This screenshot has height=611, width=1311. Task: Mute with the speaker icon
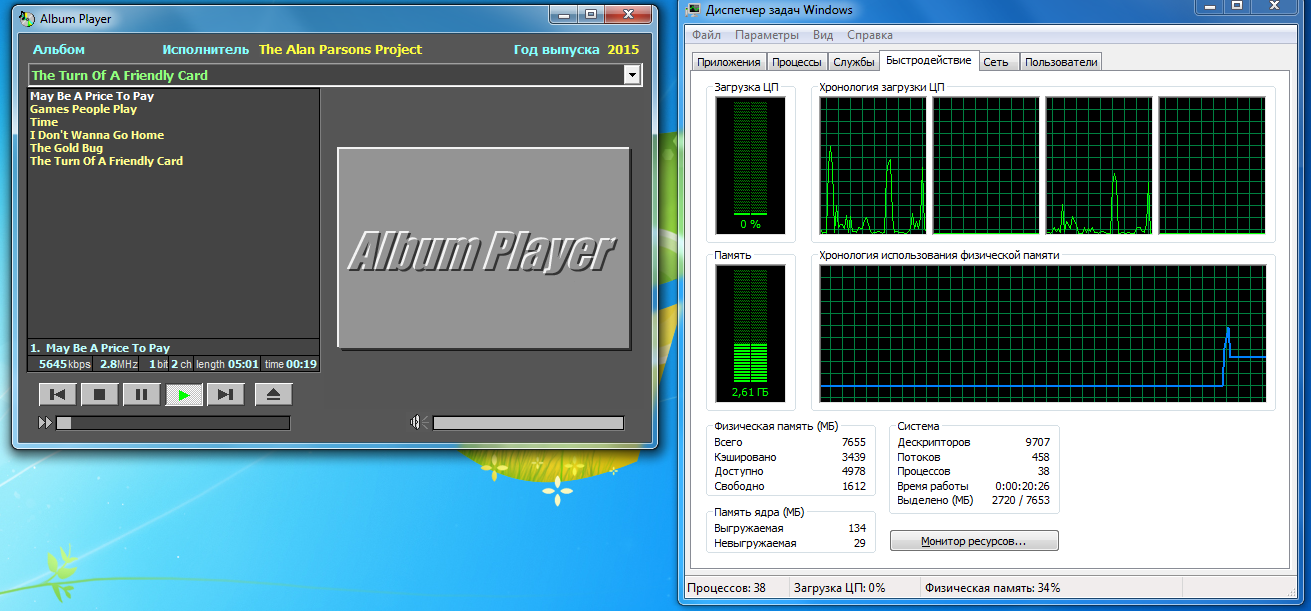coord(420,423)
